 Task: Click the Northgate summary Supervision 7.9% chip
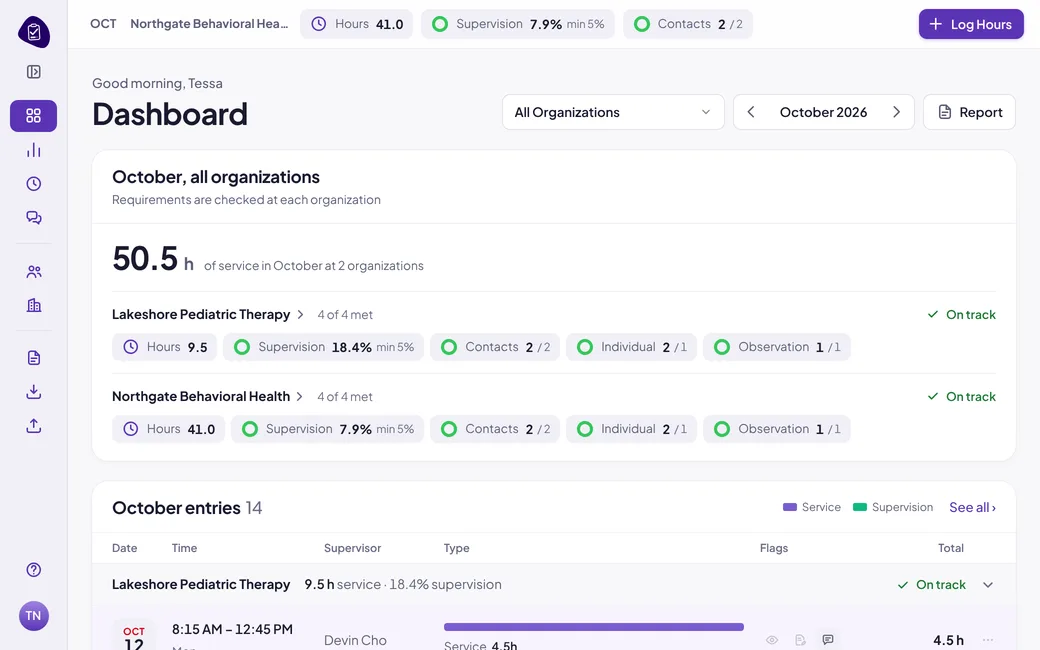point(327,429)
